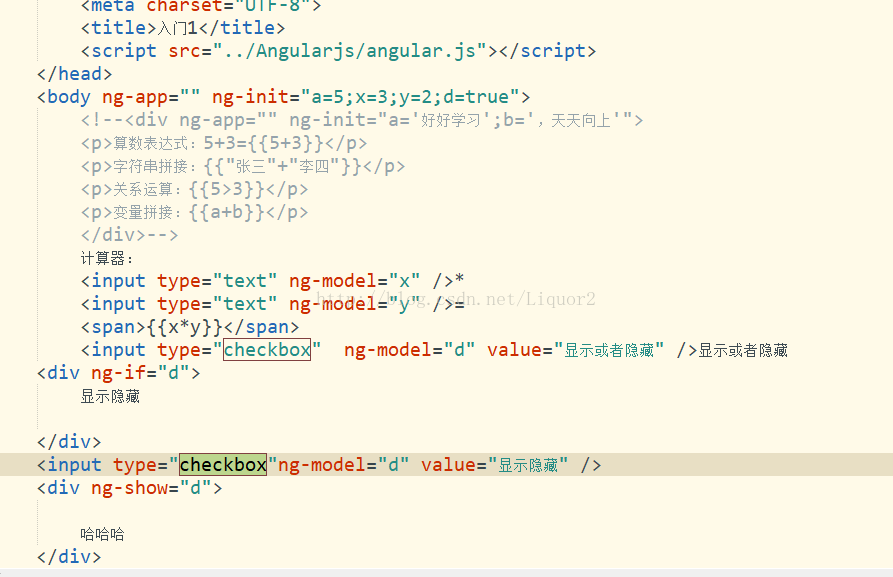Click the outlined word checkbox in the indented input line

[x=267, y=350]
